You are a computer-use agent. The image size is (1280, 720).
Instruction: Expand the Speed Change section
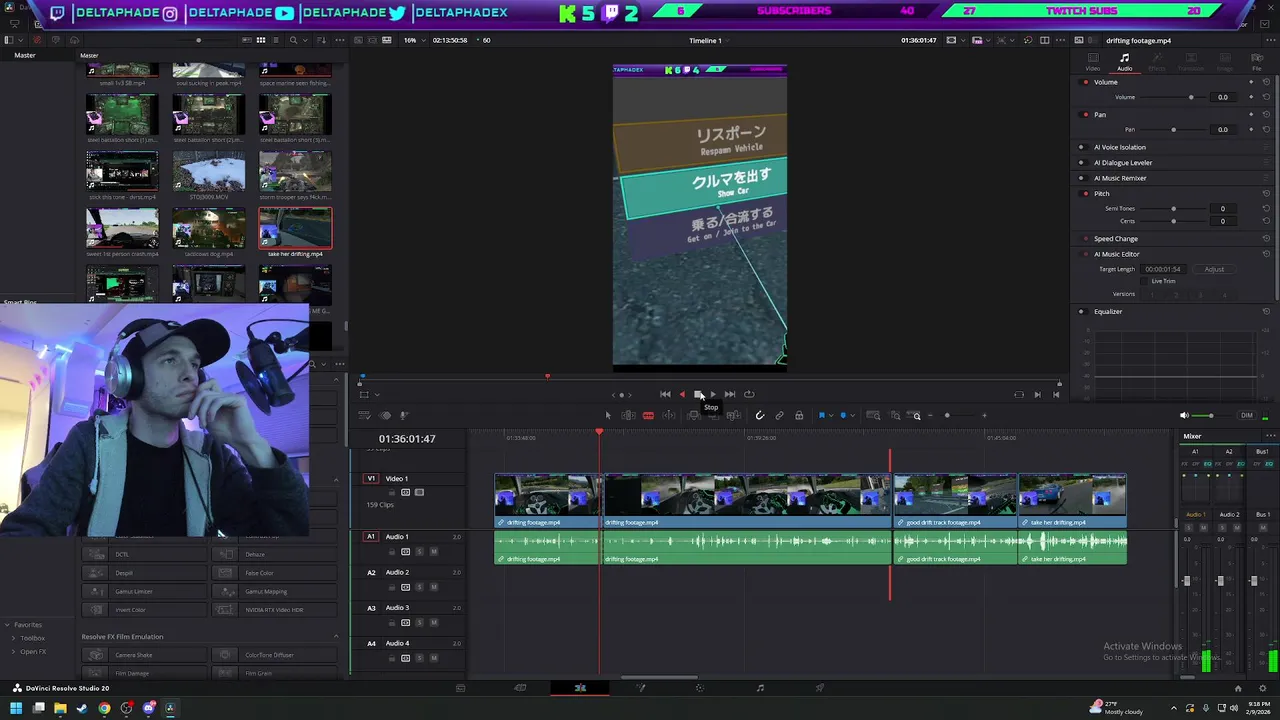[1116, 239]
